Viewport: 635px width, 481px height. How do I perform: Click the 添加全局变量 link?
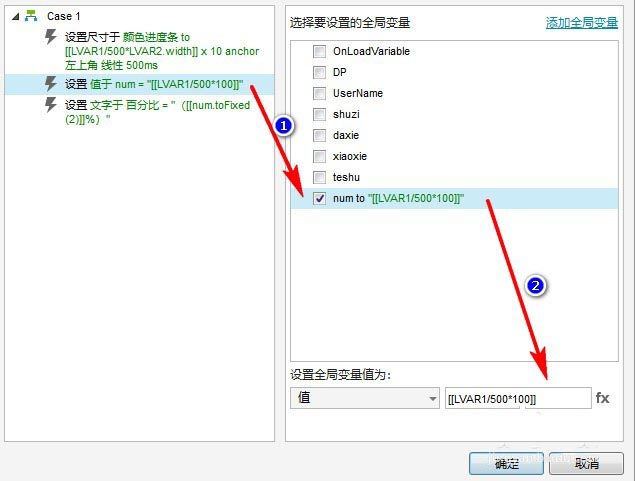coord(582,23)
